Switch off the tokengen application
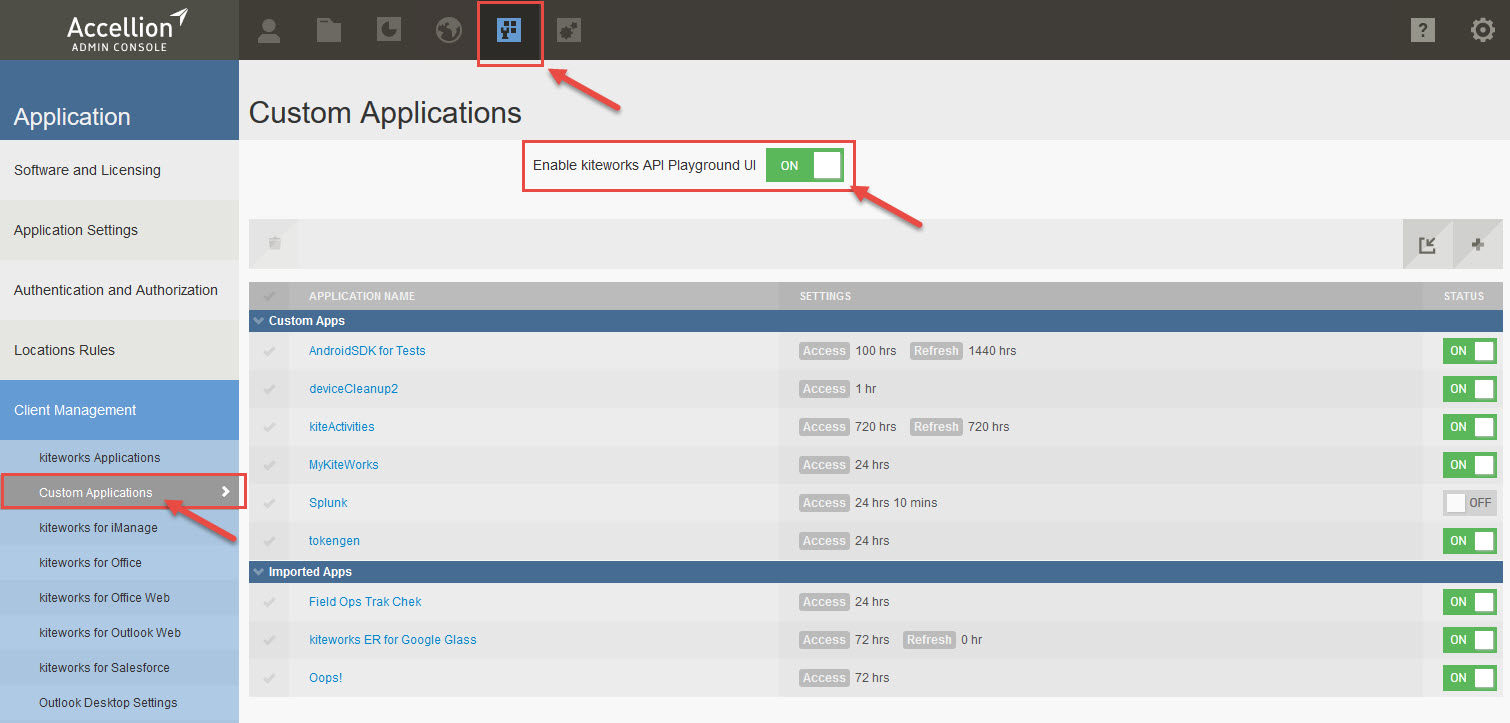1510x723 pixels. (x=1469, y=540)
